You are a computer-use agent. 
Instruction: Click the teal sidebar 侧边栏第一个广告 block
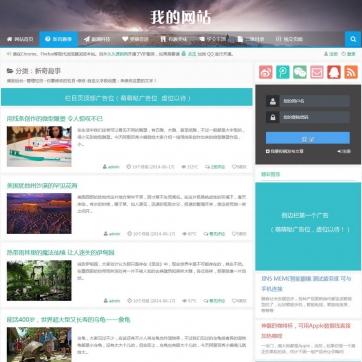(x=308, y=226)
